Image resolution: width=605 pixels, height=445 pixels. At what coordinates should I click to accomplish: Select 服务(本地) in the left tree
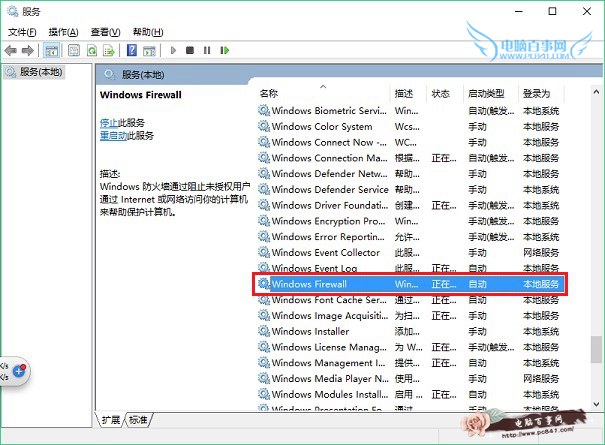coord(34,72)
